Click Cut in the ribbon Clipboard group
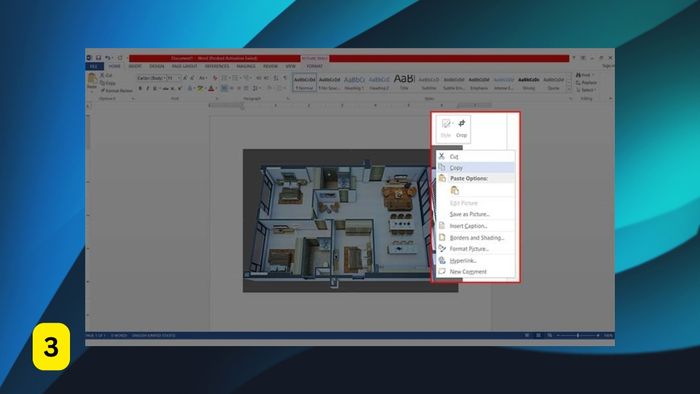The image size is (700, 394). pyautogui.click(x=106, y=75)
